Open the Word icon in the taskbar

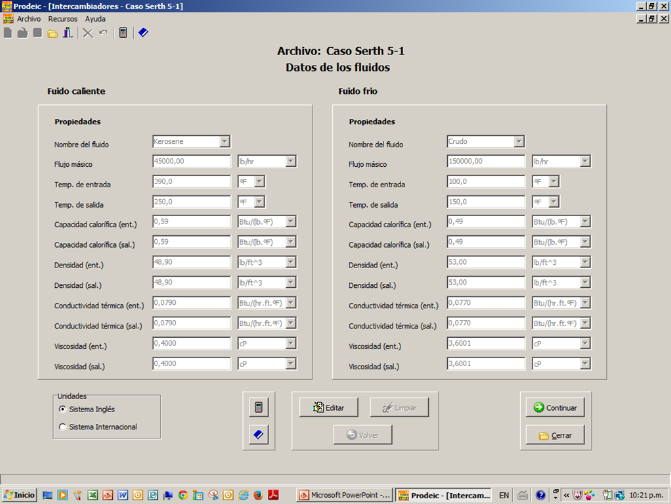[x=122, y=495]
